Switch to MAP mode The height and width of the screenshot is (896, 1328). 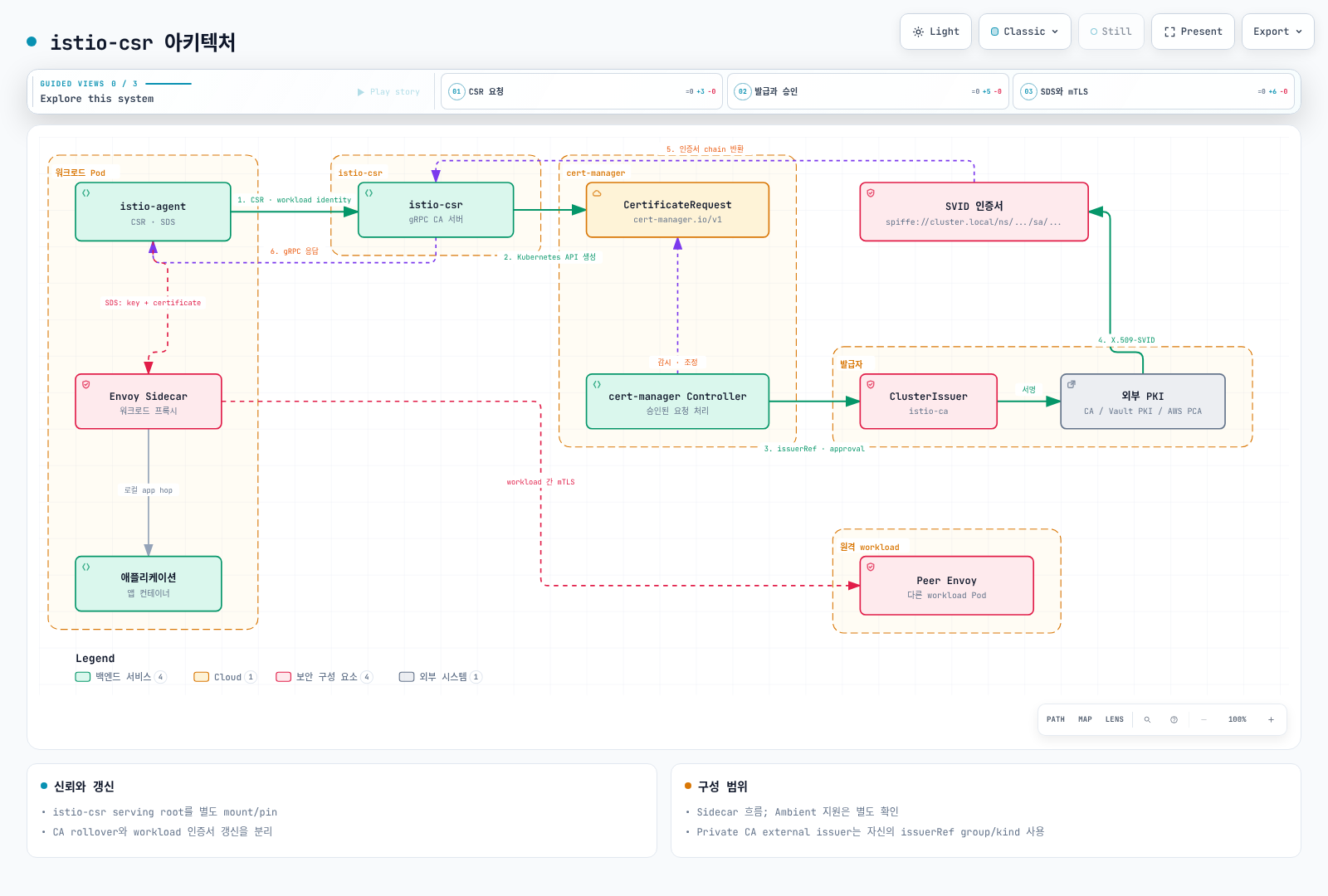pyautogui.click(x=1085, y=719)
